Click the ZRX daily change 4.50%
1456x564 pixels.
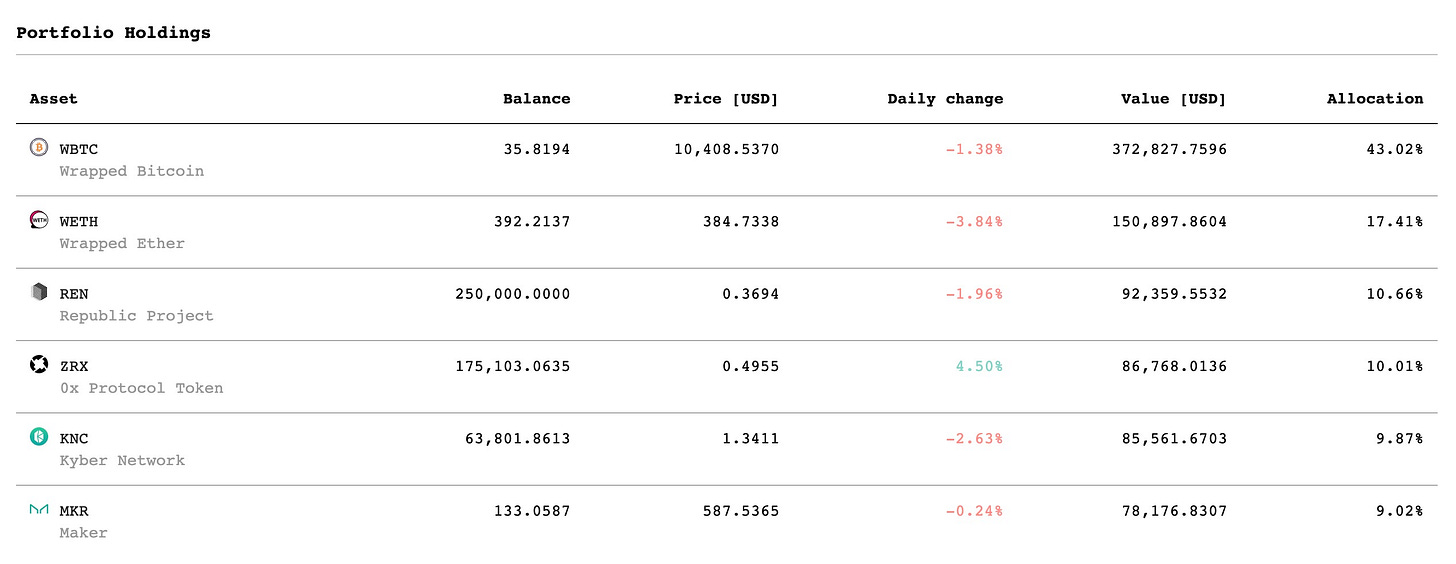pos(979,366)
